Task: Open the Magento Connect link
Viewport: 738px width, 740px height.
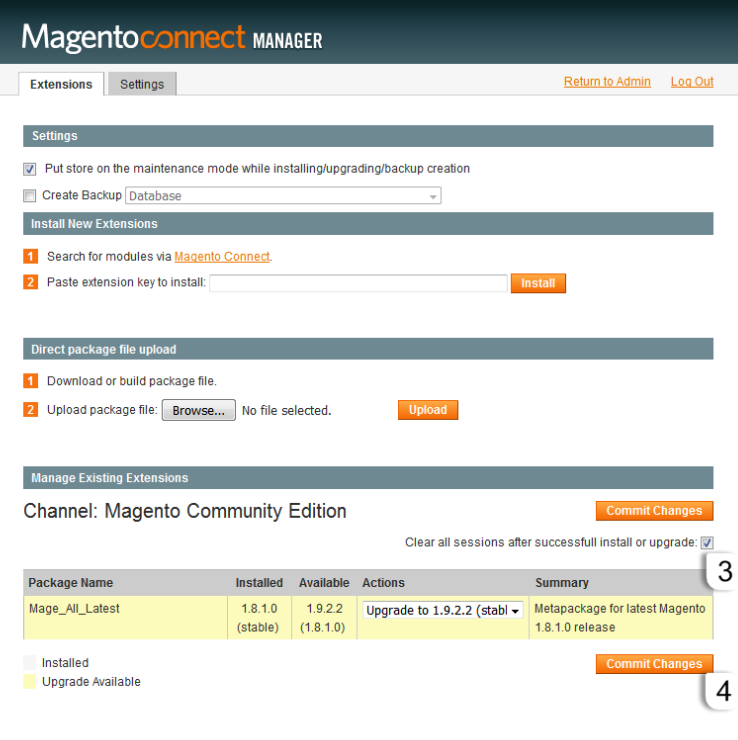Action: coord(222,257)
